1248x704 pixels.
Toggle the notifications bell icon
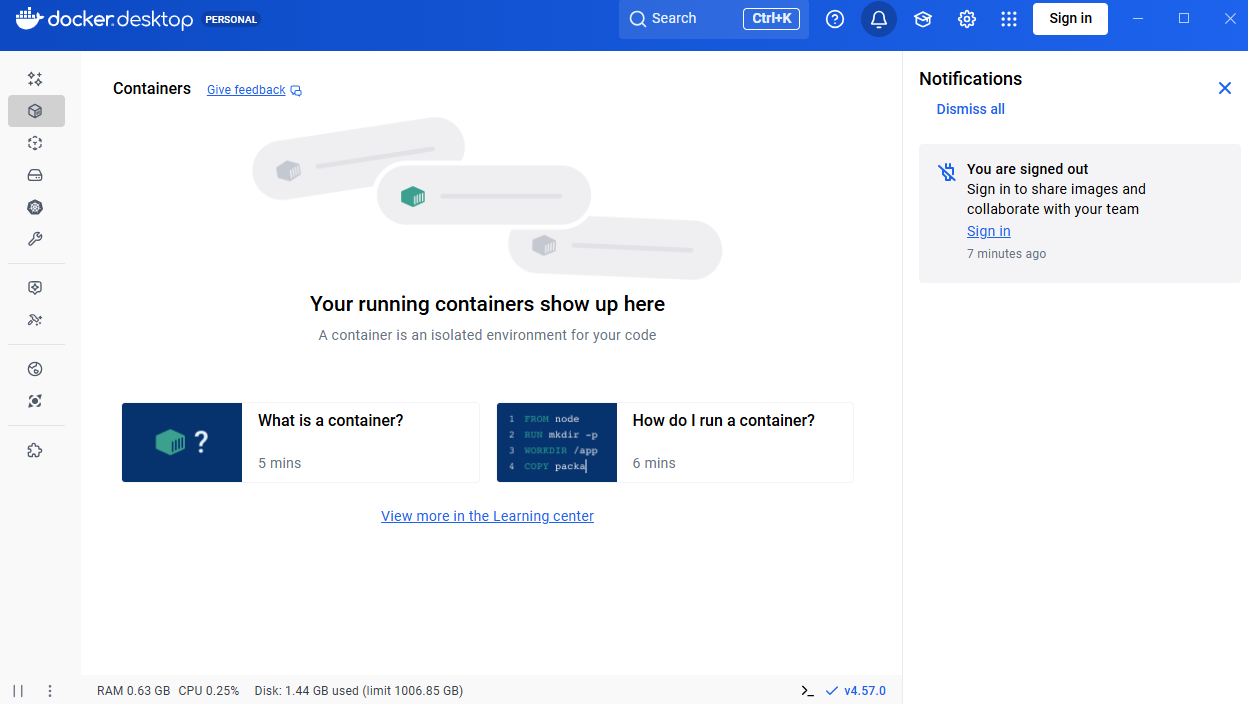(x=879, y=19)
